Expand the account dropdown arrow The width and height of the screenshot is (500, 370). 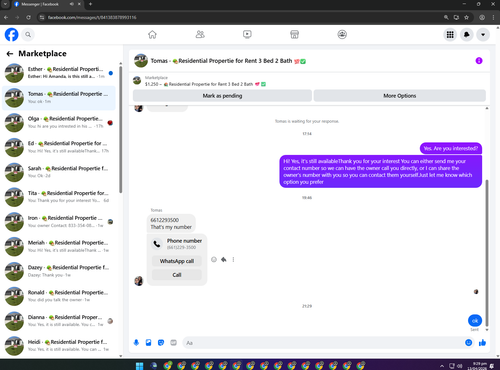coord(483,34)
